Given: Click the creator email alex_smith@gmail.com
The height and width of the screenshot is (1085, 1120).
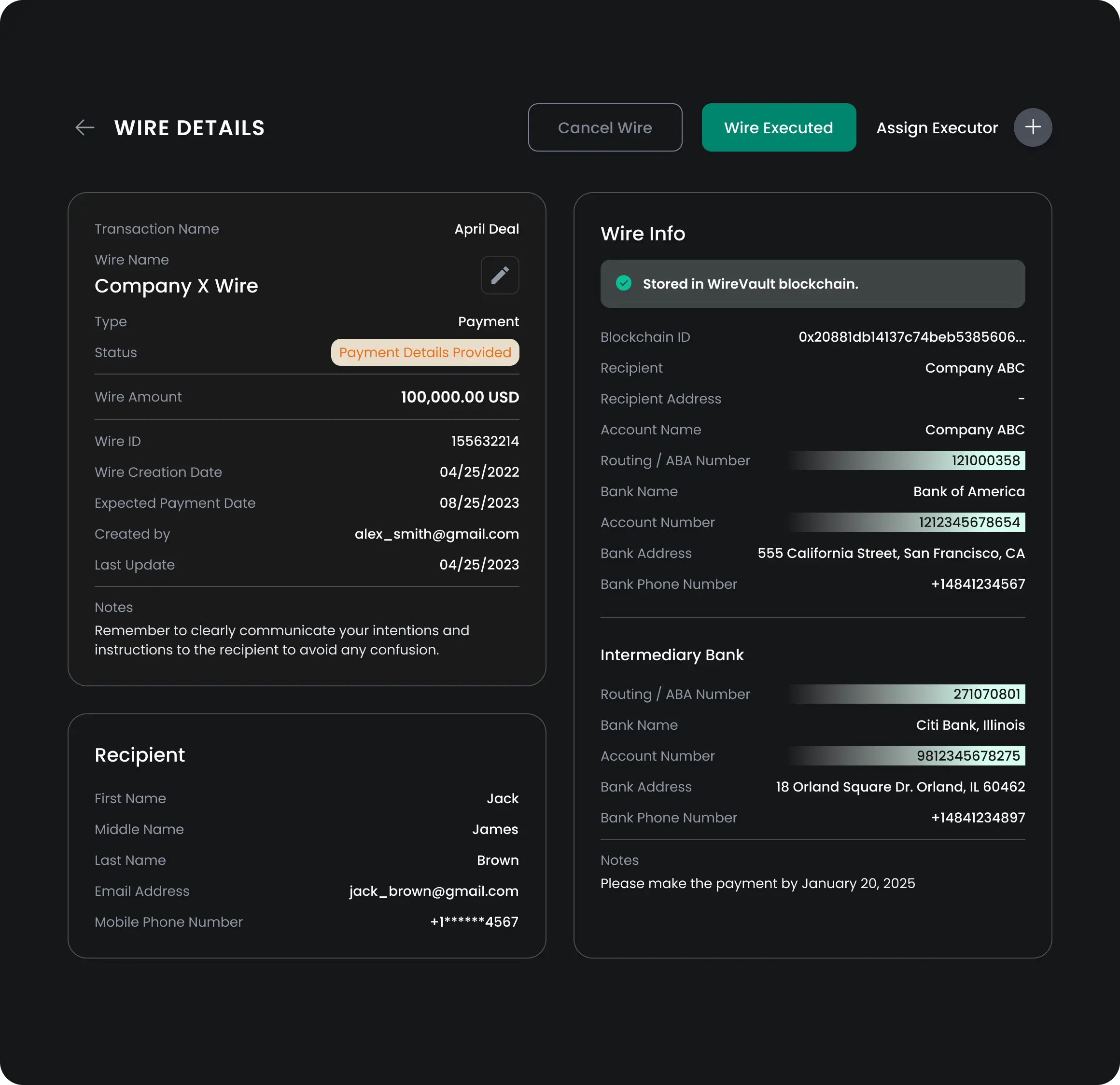Looking at the screenshot, I should (436, 534).
